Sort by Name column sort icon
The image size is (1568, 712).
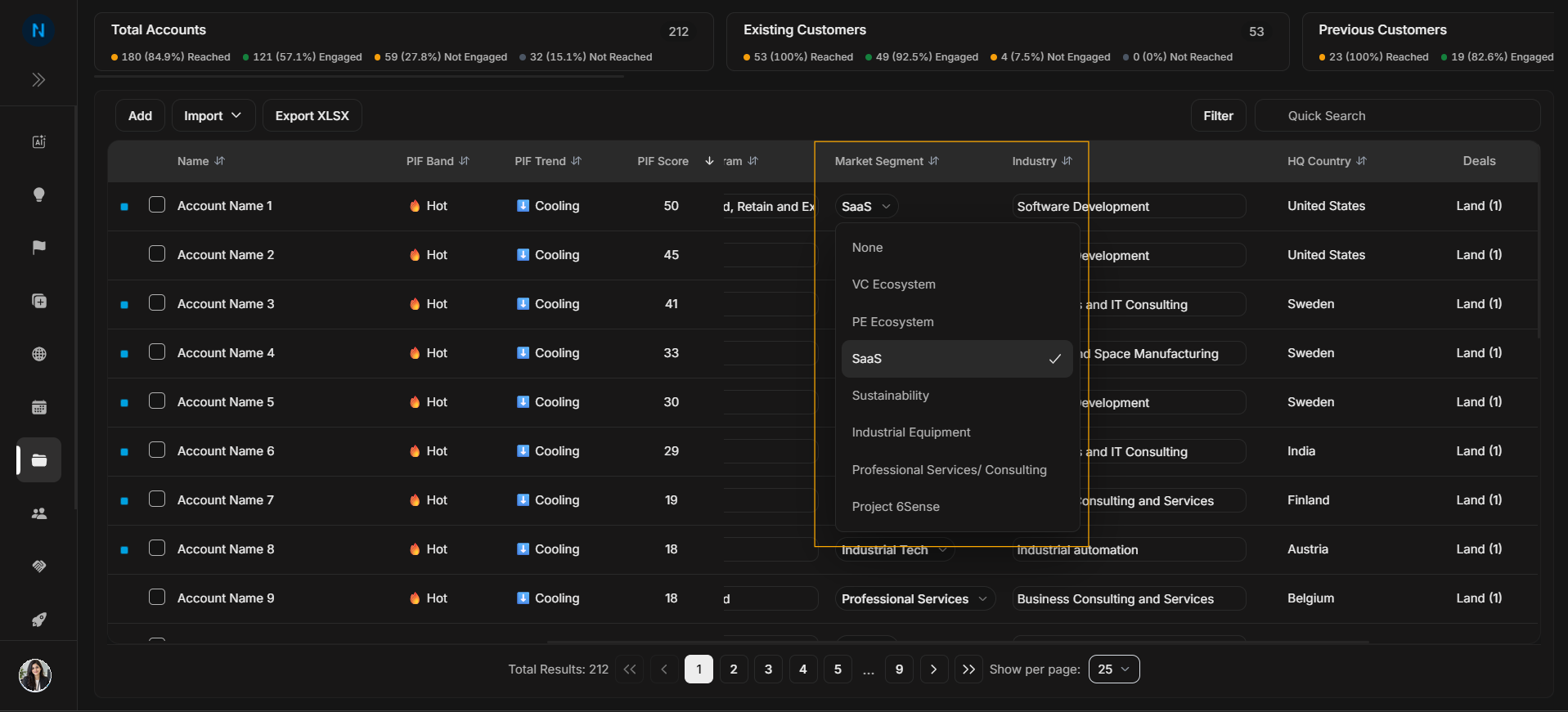[x=219, y=161]
